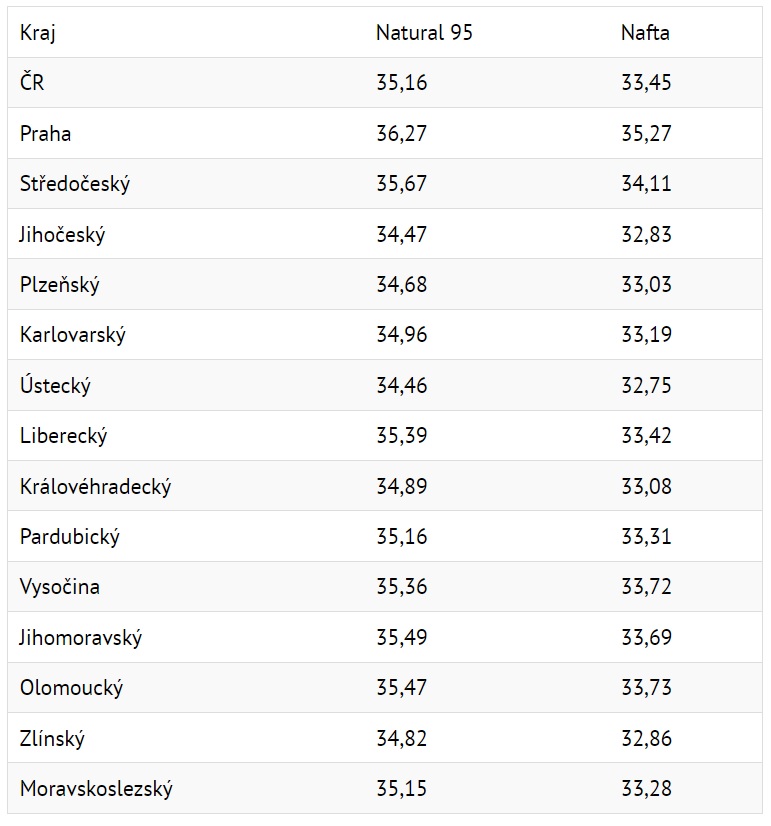Click the Pardubický region cell
The width and height of the screenshot is (771, 826).
(x=70, y=537)
